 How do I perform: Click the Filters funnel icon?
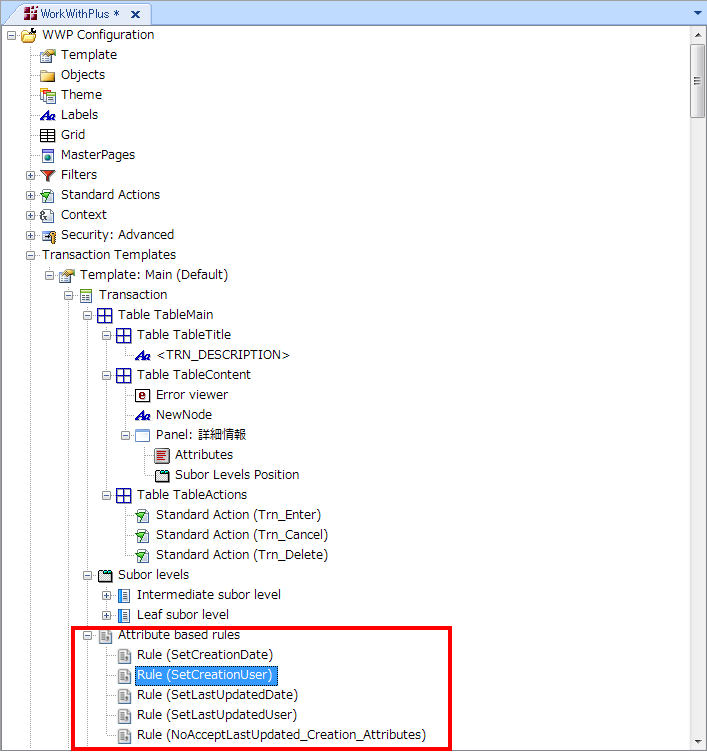coord(47,176)
